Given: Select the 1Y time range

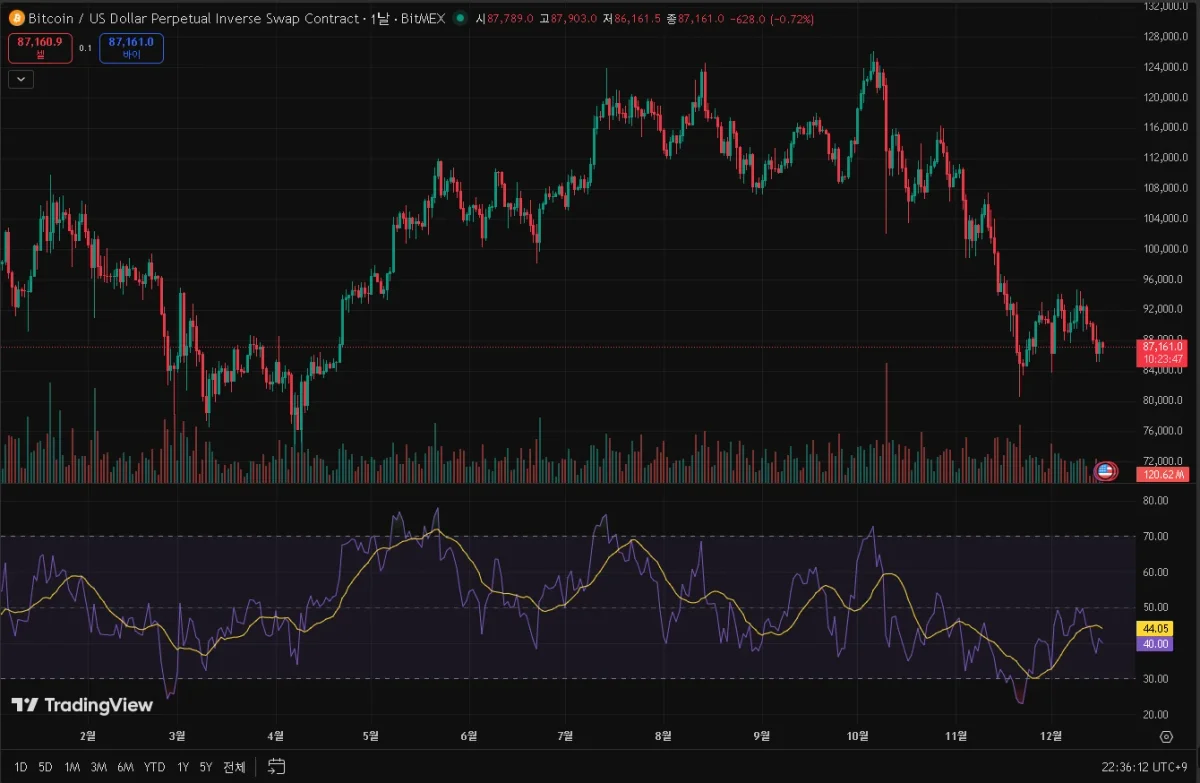Looking at the screenshot, I should click(183, 767).
